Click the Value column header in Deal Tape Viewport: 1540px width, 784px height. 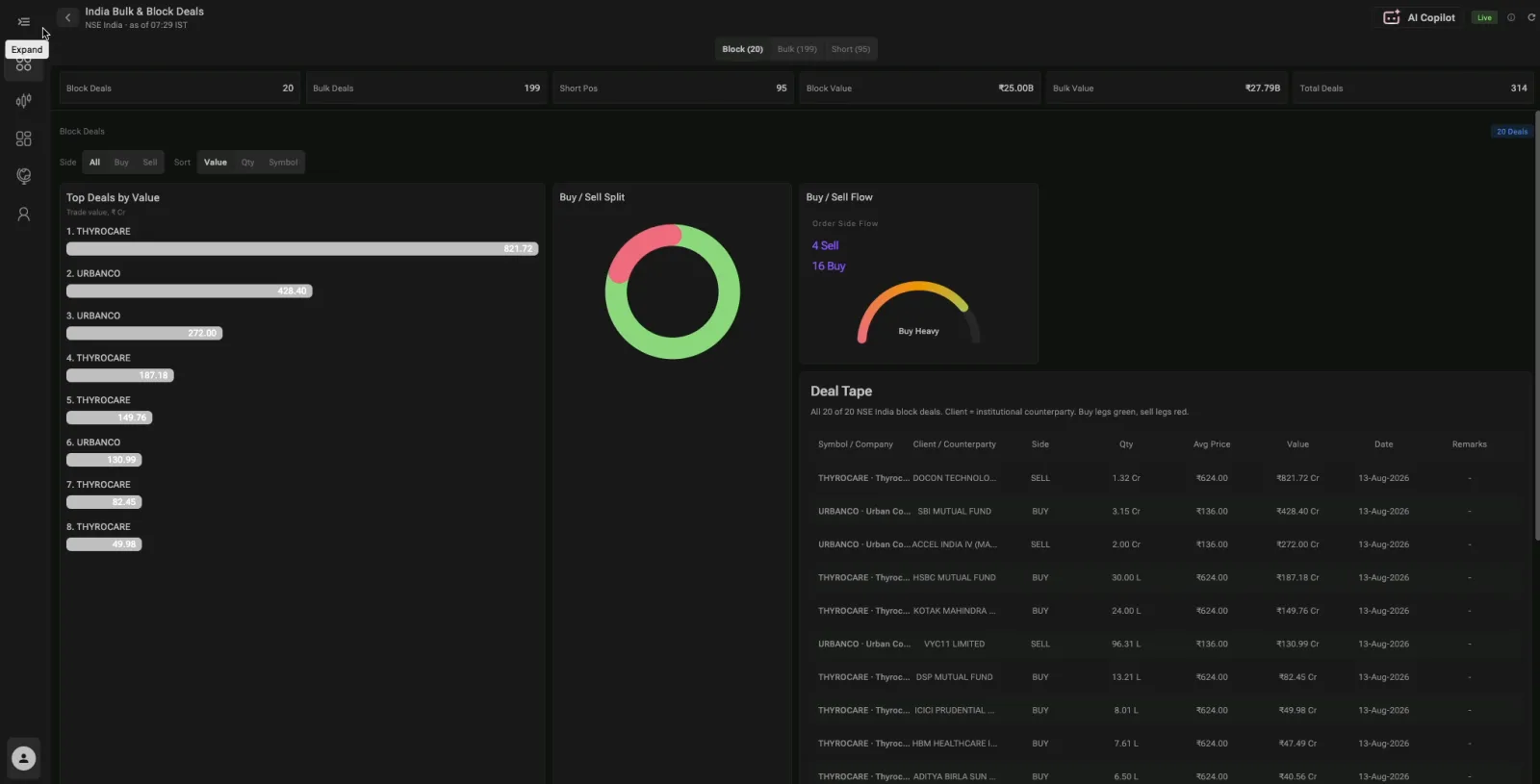[x=1297, y=444]
